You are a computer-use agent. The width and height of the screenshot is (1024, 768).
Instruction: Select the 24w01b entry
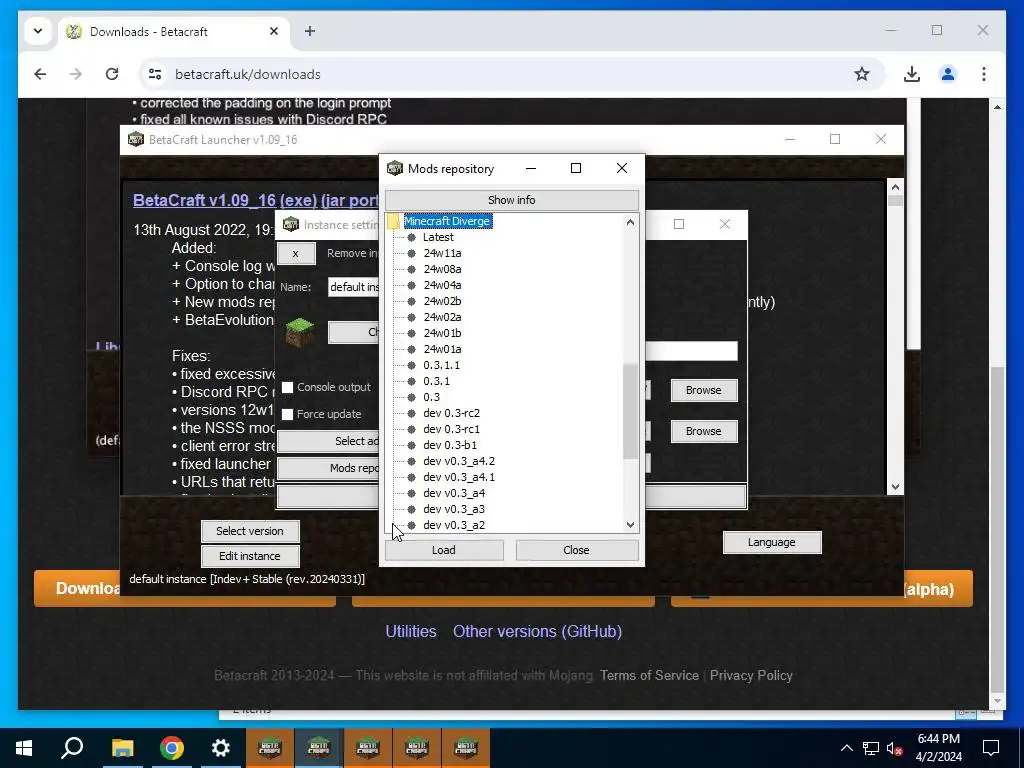click(442, 333)
